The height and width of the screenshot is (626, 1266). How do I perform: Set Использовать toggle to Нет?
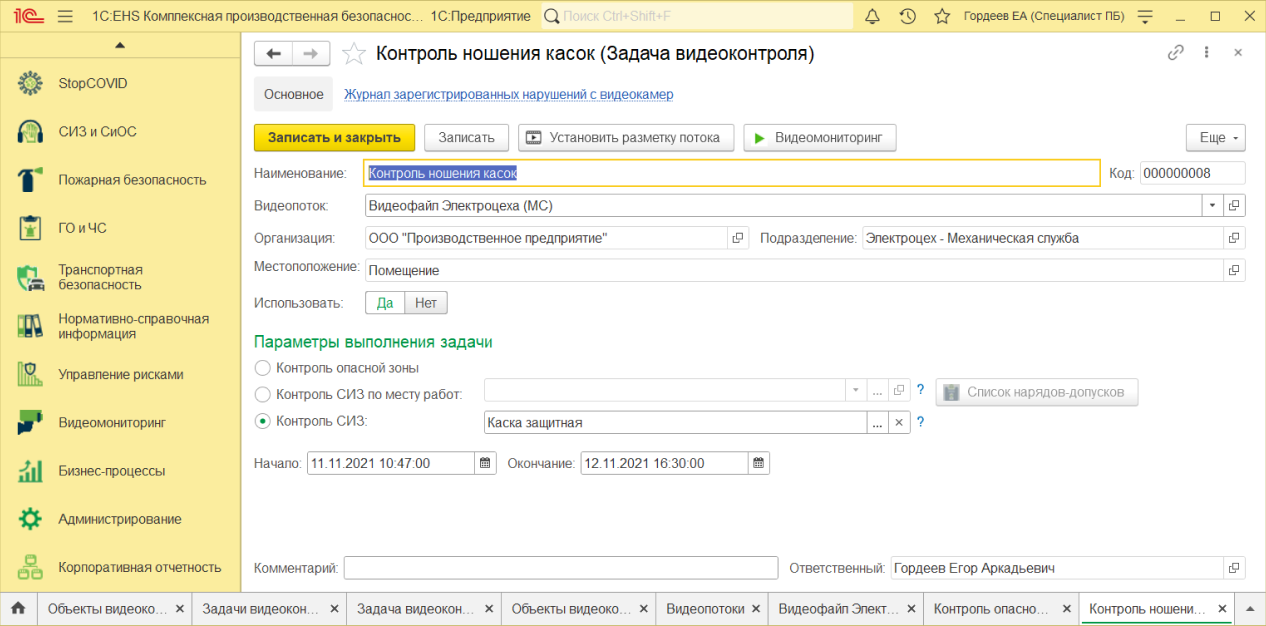426,303
